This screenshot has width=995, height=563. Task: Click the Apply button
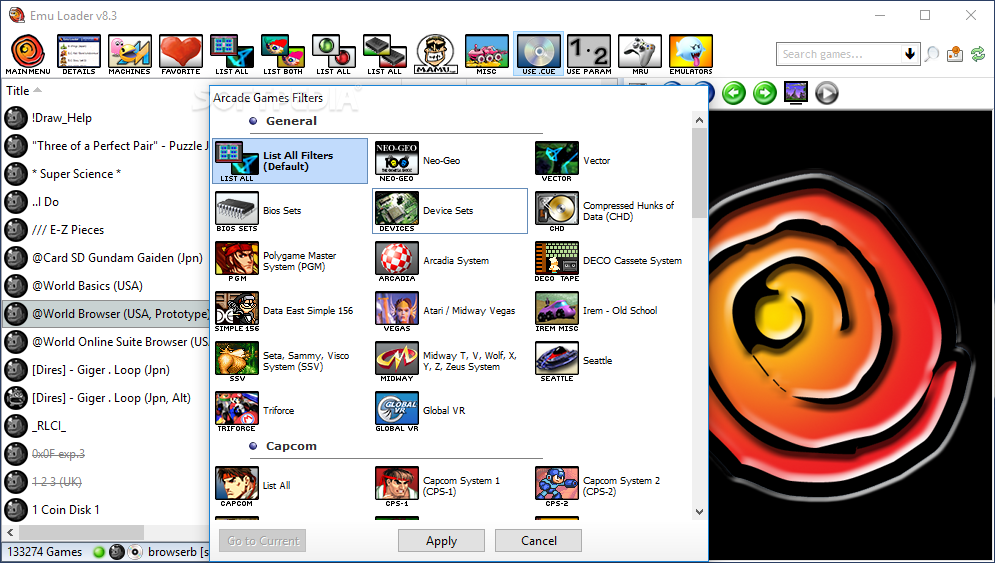(x=441, y=541)
